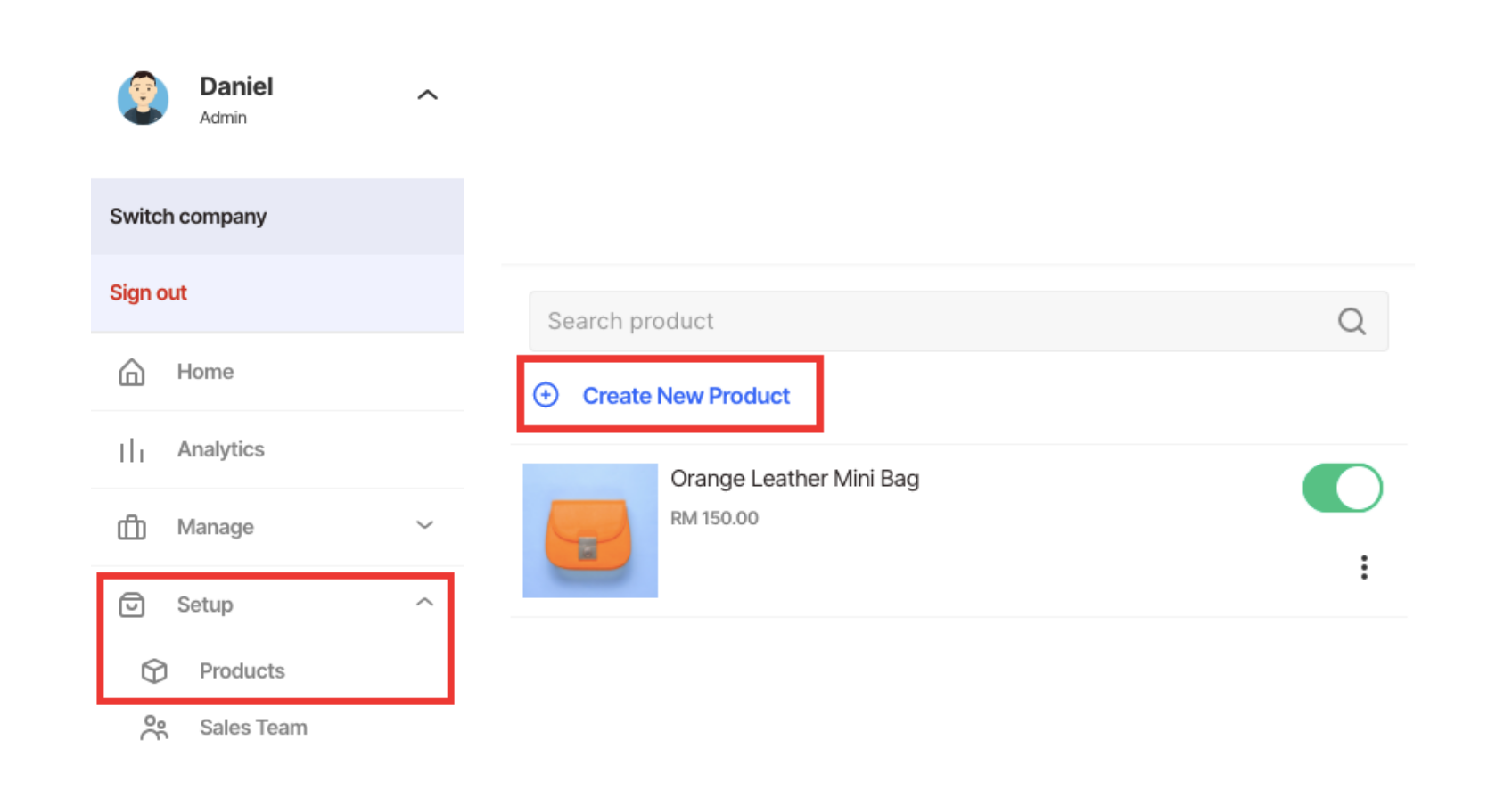This screenshot has width=1512, height=806.
Task: Click in the Search product field
Action: coord(927,321)
